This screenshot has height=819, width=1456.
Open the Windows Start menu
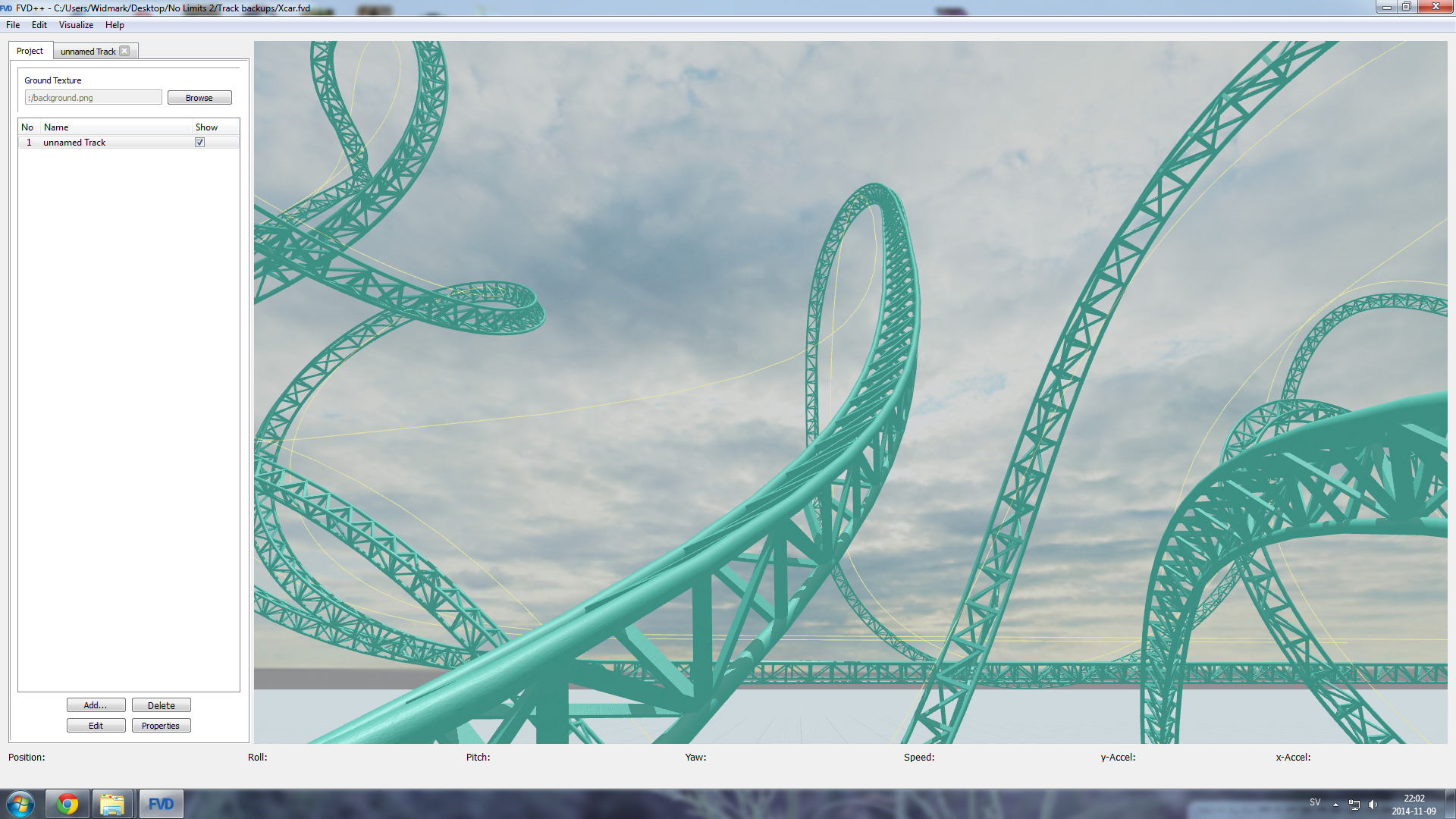[20, 804]
